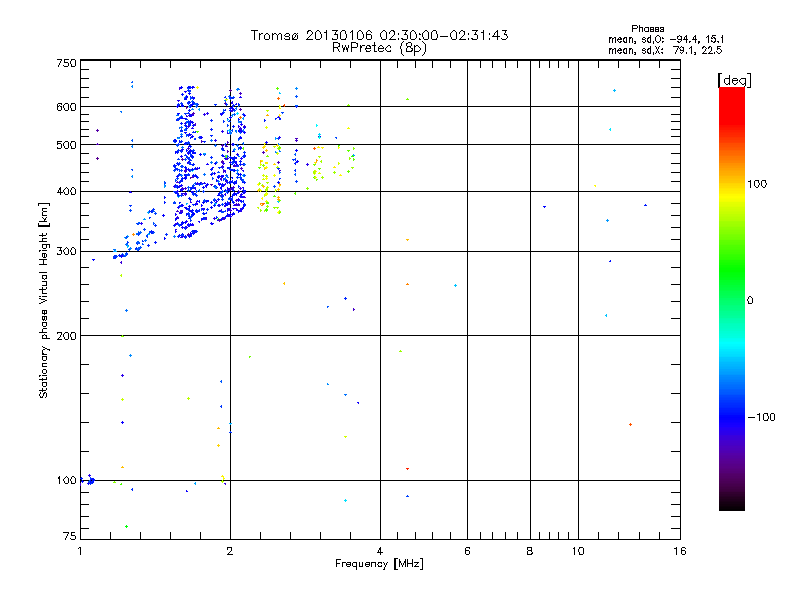Viewport: 800px width, 600px height.
Task: Click the 'mean, sd,X: 79.1, 22.5' statistics line
Action: 665,50
